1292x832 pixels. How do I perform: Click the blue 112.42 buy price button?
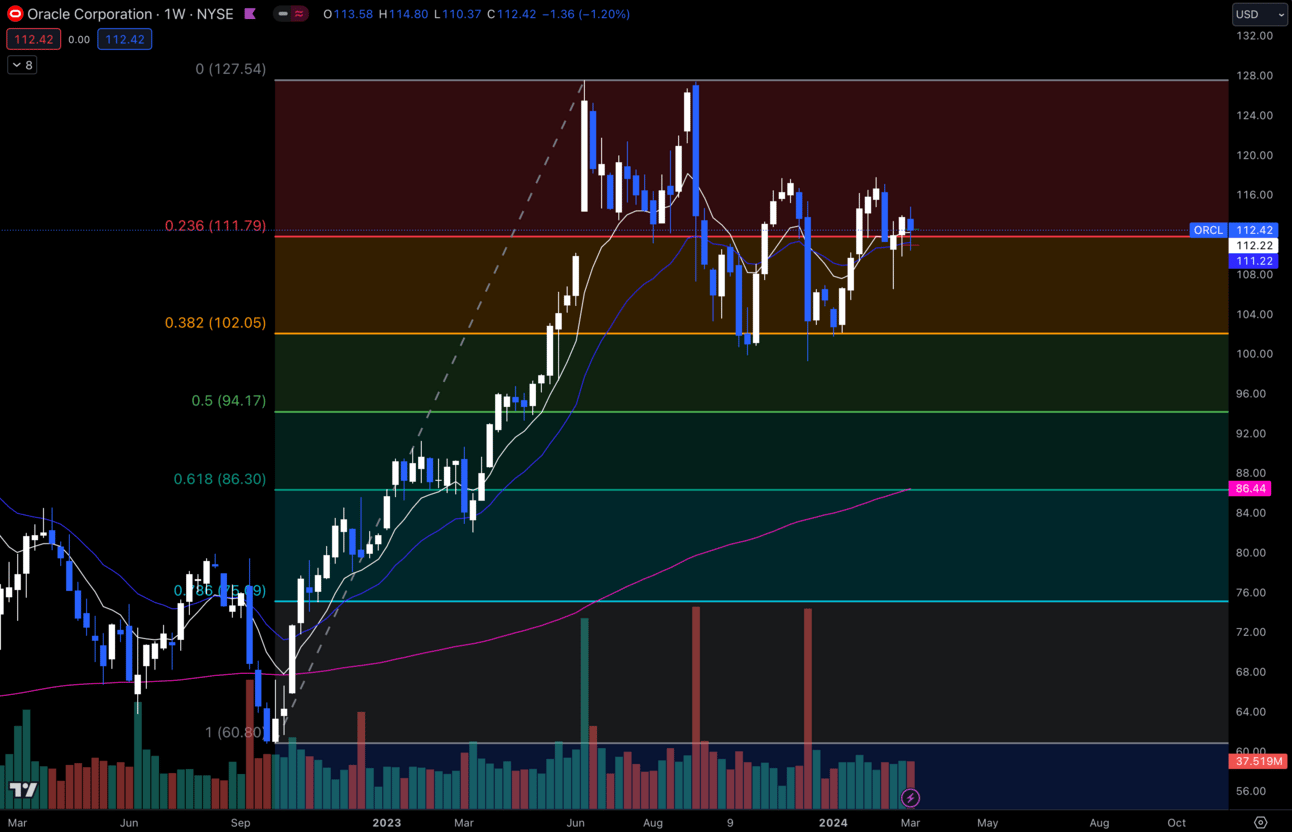pos(125,40)
